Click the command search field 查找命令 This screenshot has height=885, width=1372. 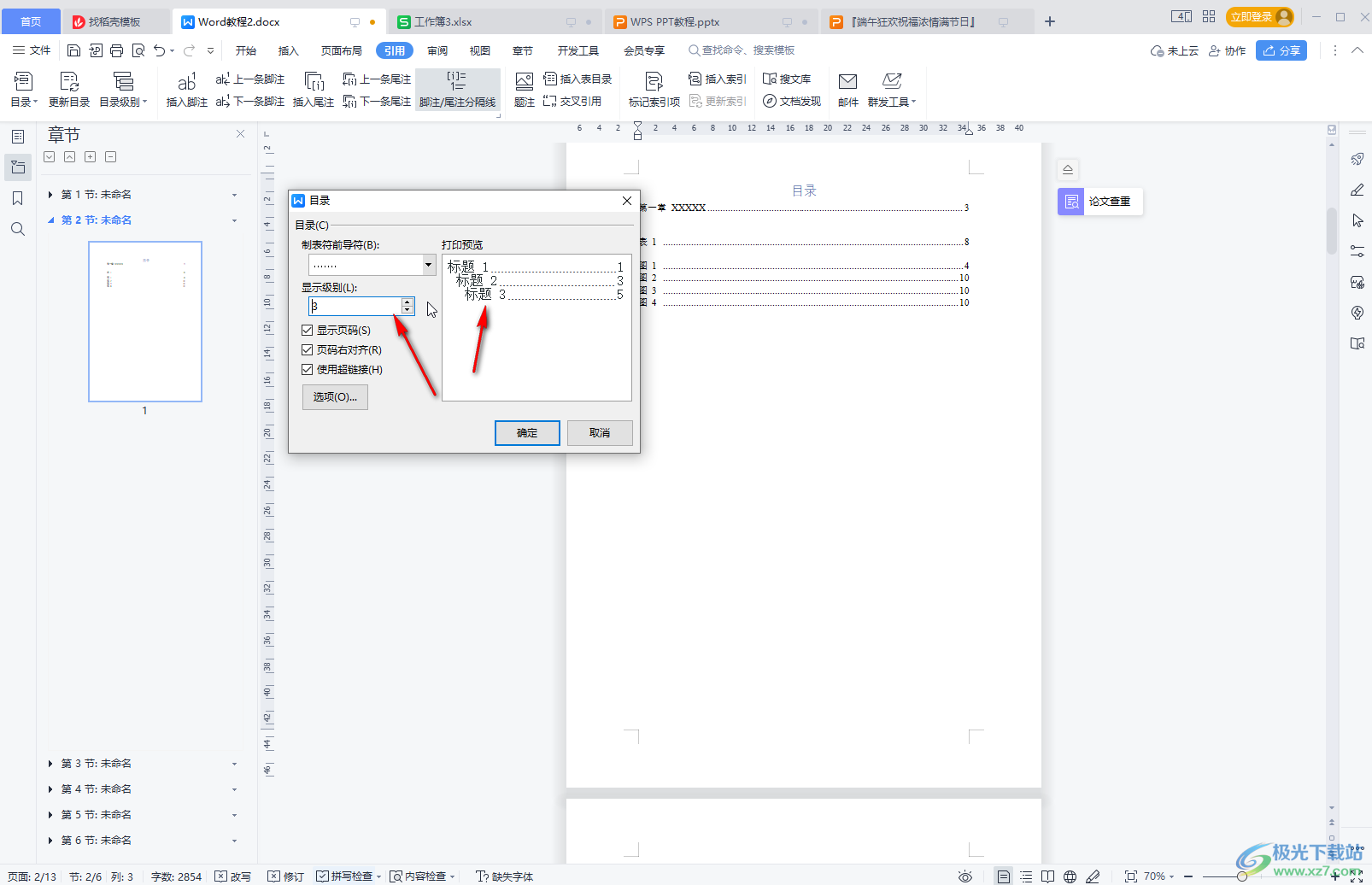[742, 51]
